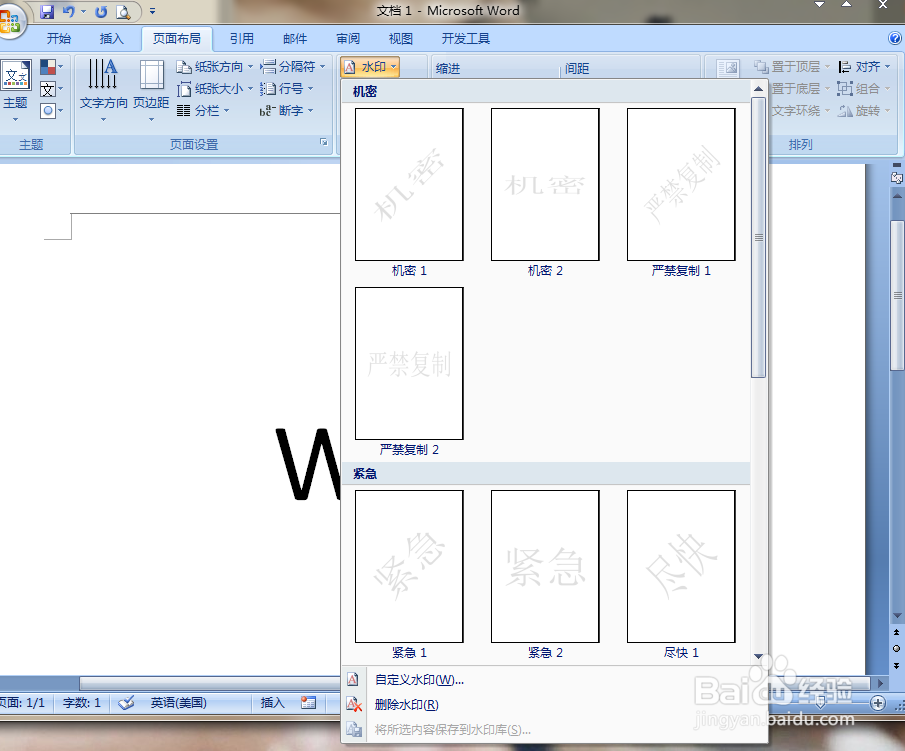Switch to the 插入 ribbon tab
Screen dimensions: 905x751
click(111, 38)
